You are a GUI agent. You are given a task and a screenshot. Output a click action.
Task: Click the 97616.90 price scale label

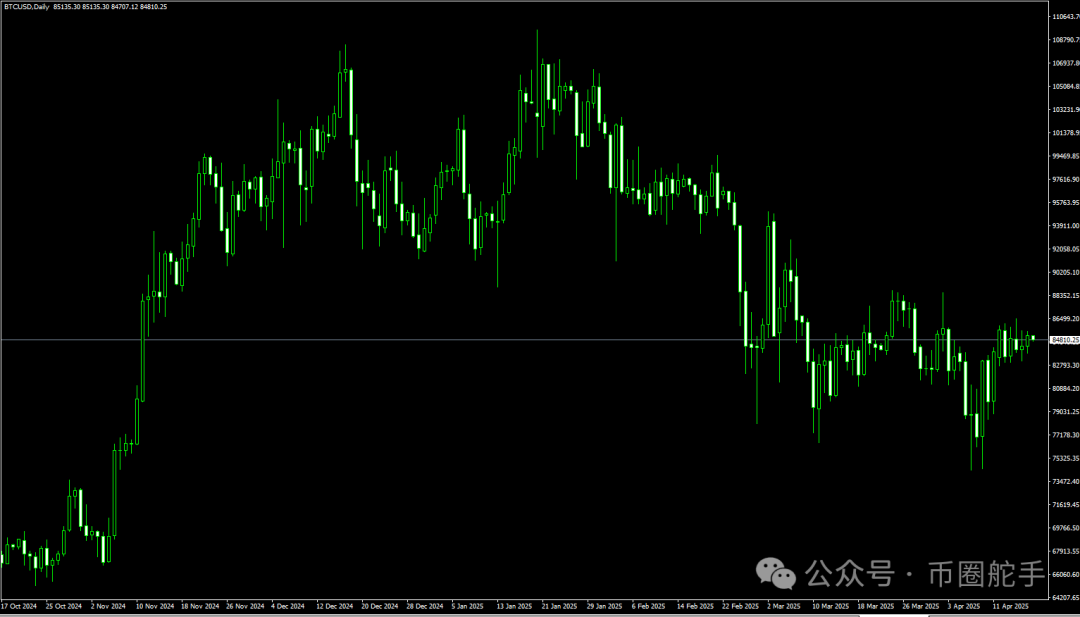[1065, 180]
